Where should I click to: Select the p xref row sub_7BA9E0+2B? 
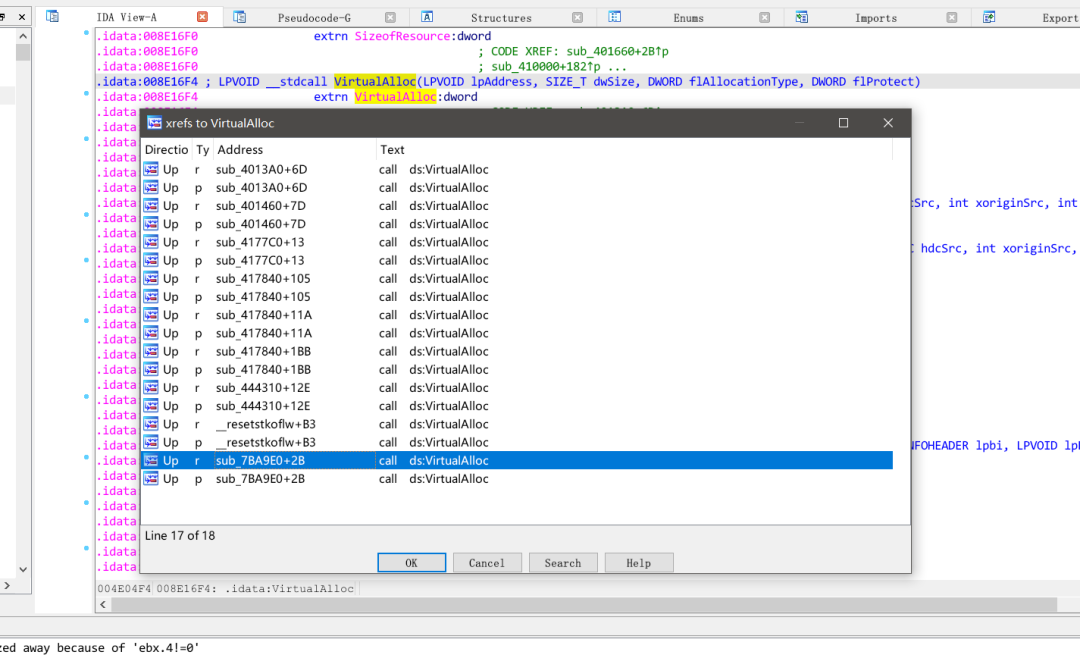pos(517,479)
